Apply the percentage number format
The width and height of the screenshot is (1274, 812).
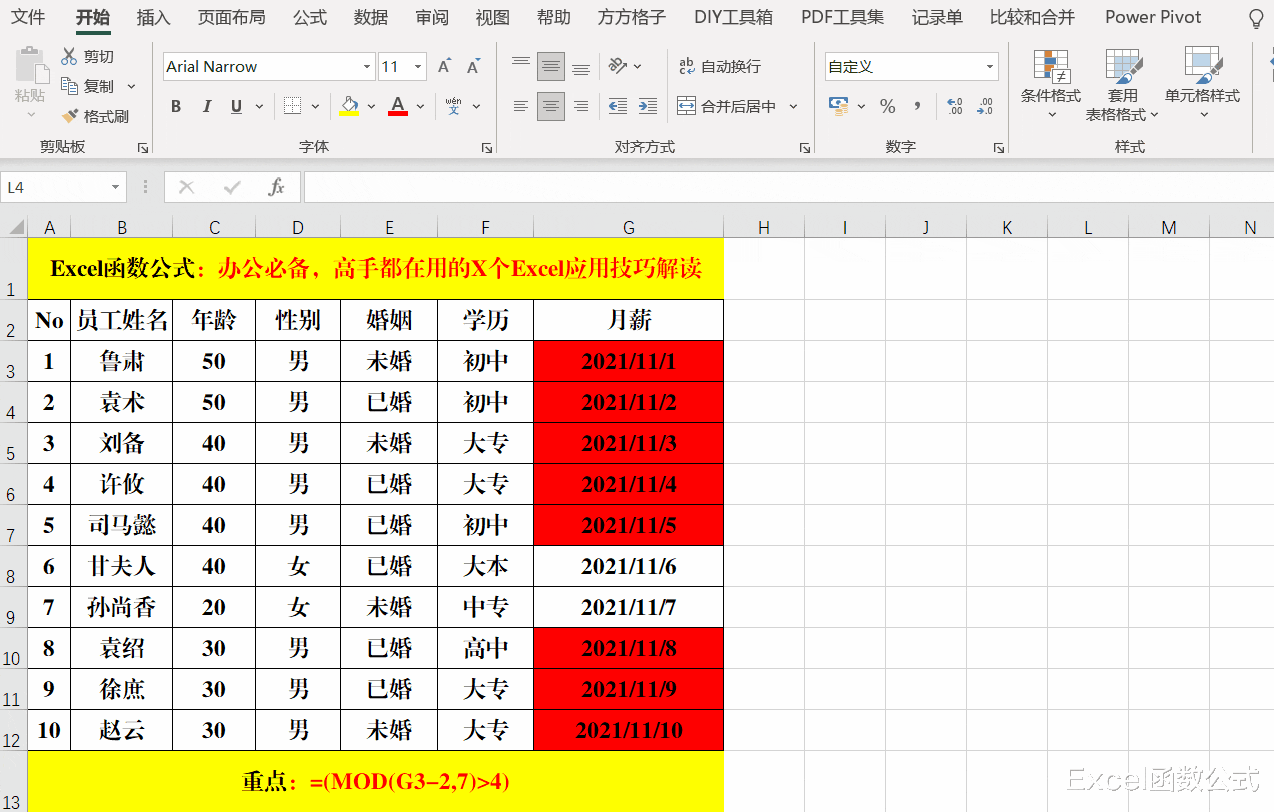click(x=887, y=106)
